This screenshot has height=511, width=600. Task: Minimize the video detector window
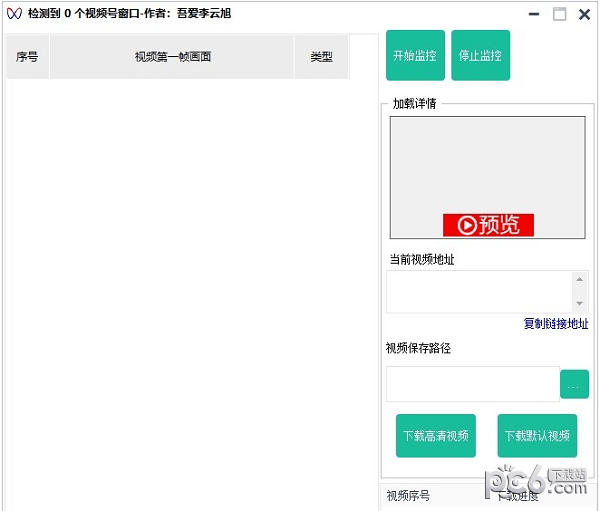click(x=535, y=15)
